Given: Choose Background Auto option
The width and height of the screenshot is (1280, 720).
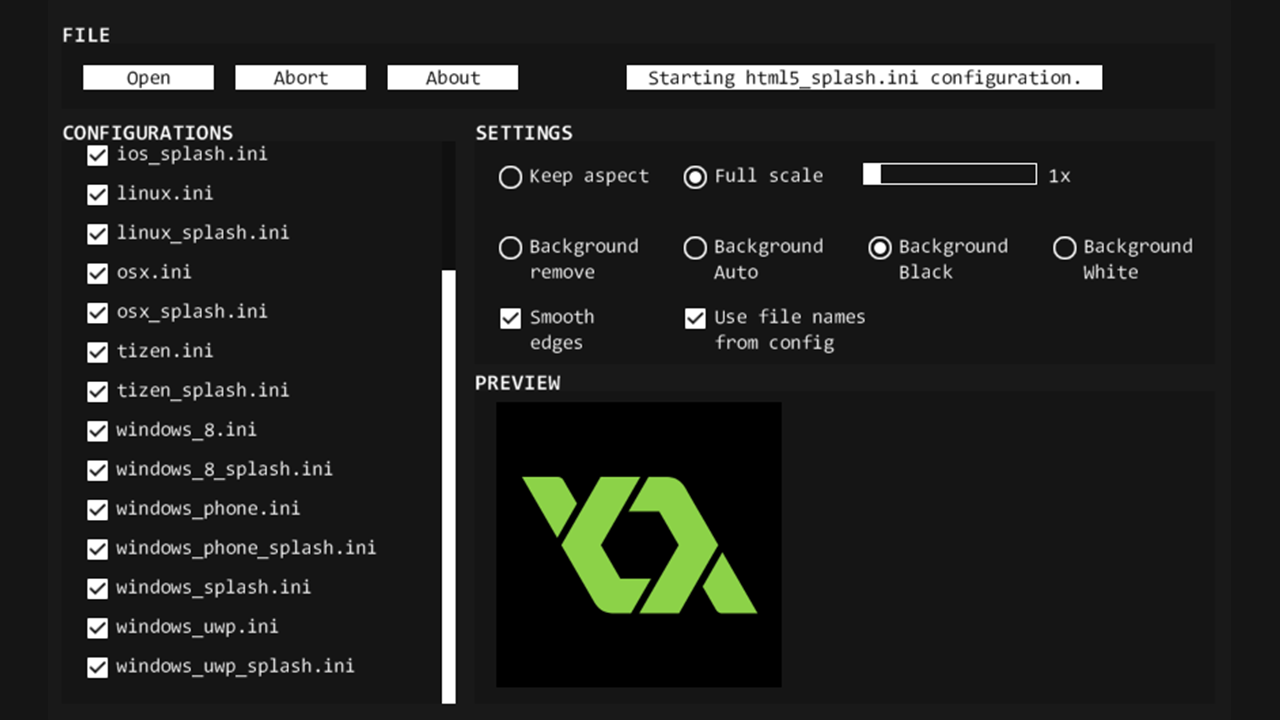Looking at the screenshot, I should (x=695, y=248).
